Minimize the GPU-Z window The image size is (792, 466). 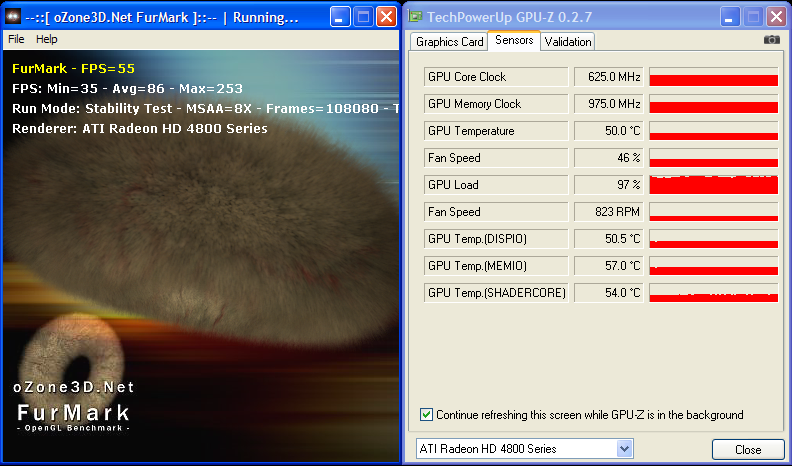[730, 17]
